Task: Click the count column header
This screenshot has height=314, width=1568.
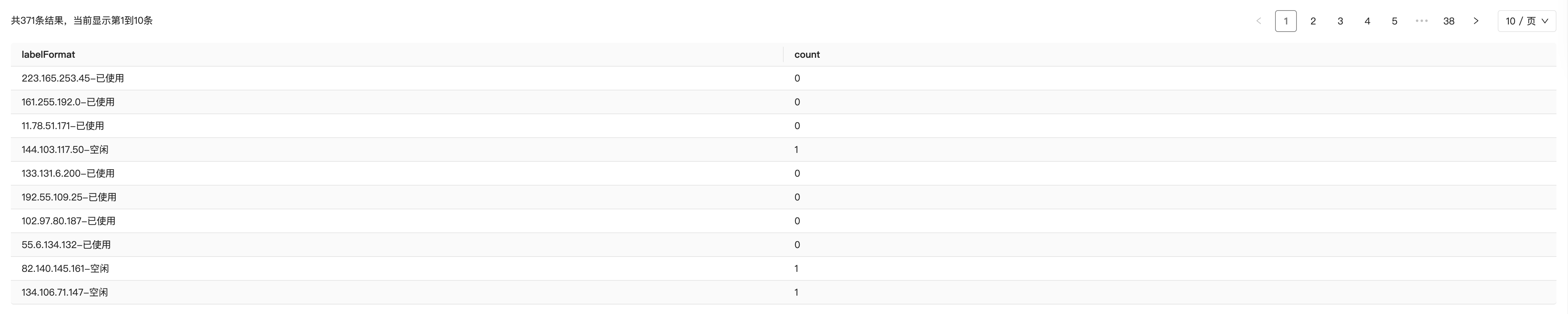Action: point(806,54)
